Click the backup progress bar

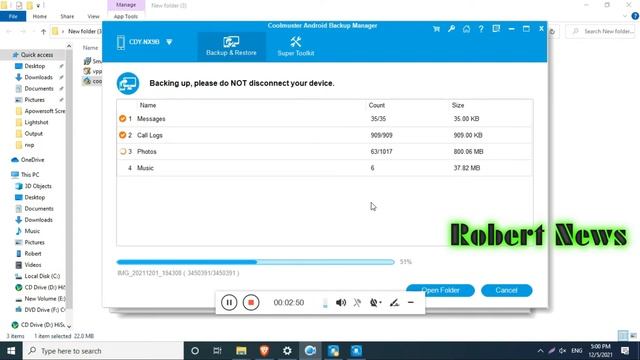click(x=256, y=262)
